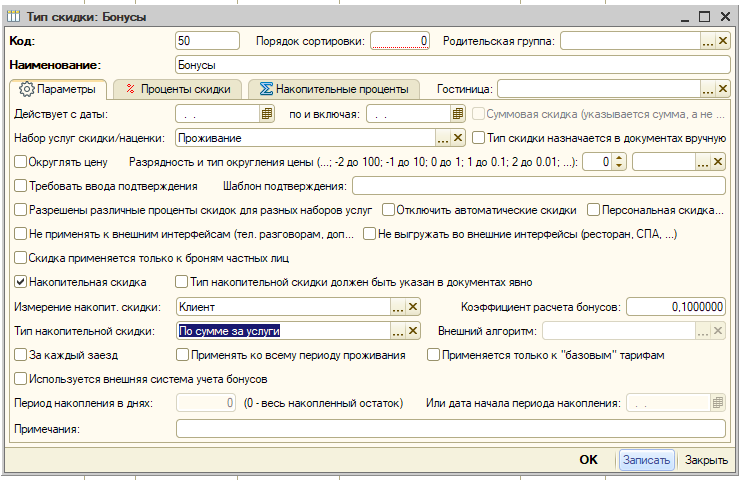Image resolution: width=743 pixels, height=480 pixels.
Task: Toggle Разрешены различные проценты скидок checkbox
Action: pyautogui.click(x=20, y=210)
